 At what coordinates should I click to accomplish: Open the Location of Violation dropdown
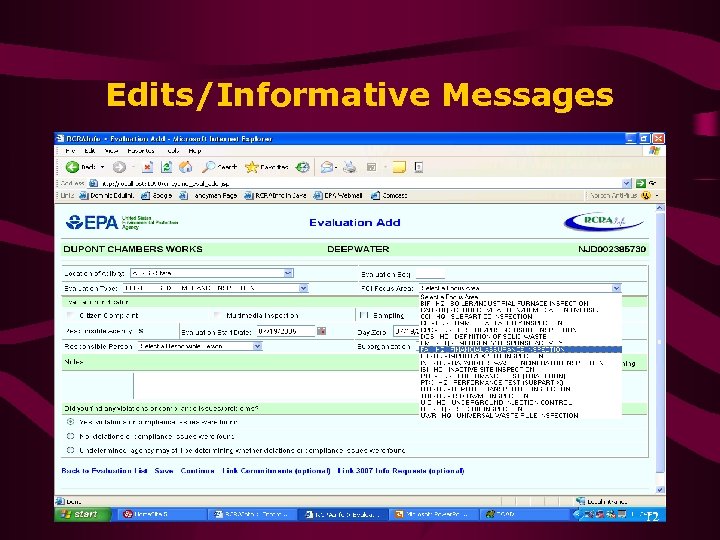288,273
